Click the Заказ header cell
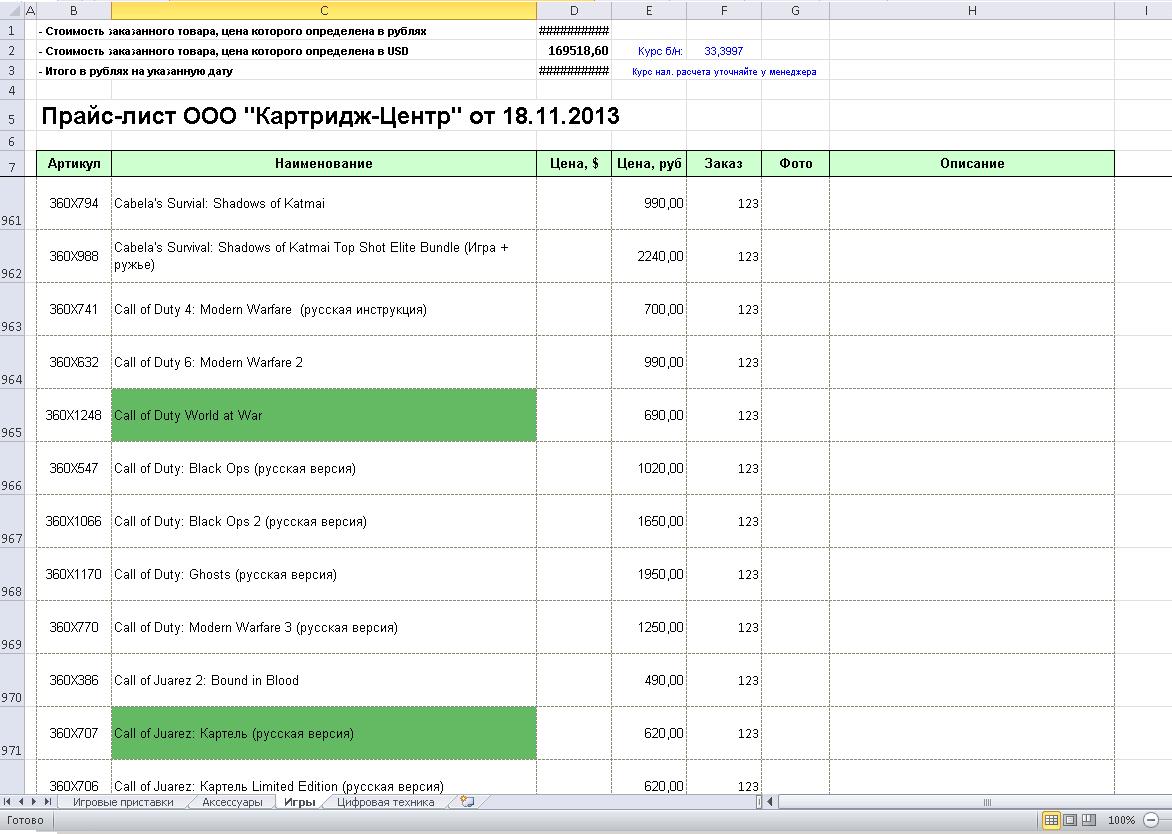 coord(724,163)
